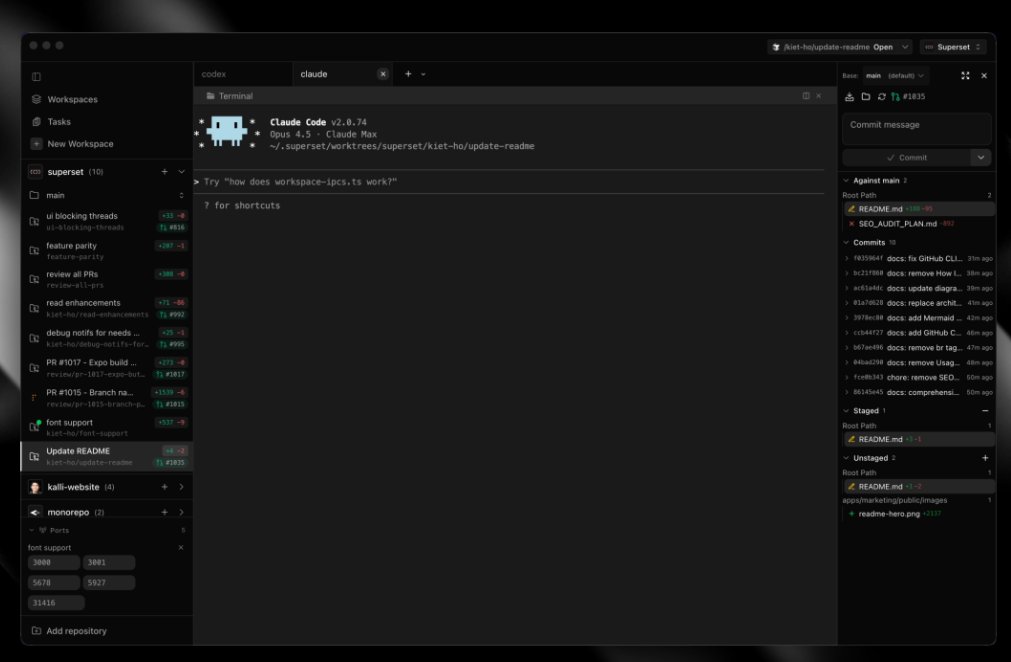Stage all files in Unstaged section
1011x662 pixels.
tap(985, 458)
